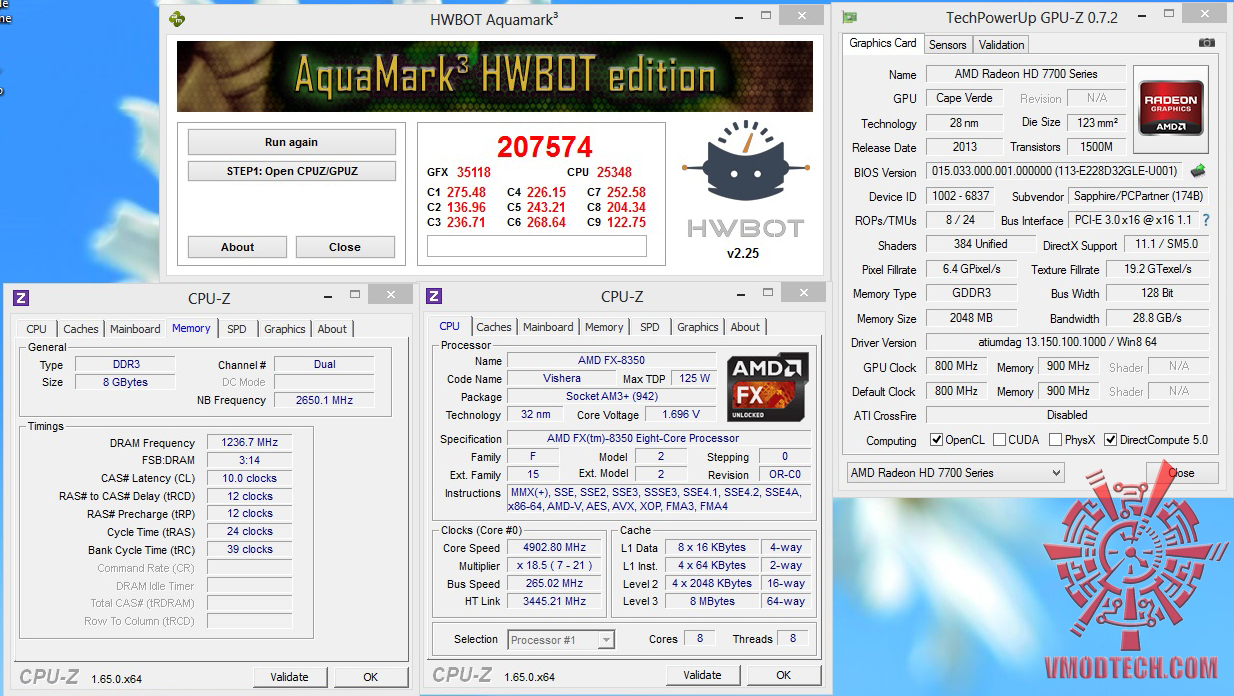Click the Close button in GPU-Z
Image resolution: width=1234 pixels, height=696 pixels.
(1181, 473)
